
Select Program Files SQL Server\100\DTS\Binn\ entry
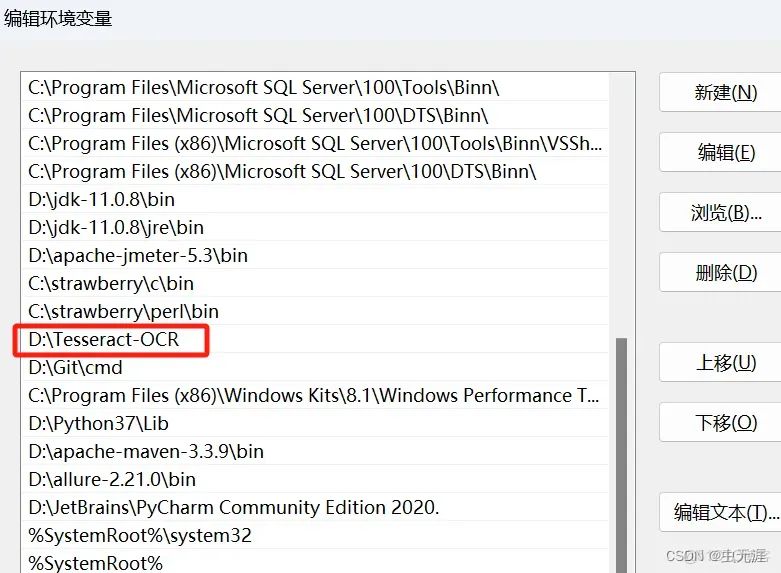(x=315, y=115)
